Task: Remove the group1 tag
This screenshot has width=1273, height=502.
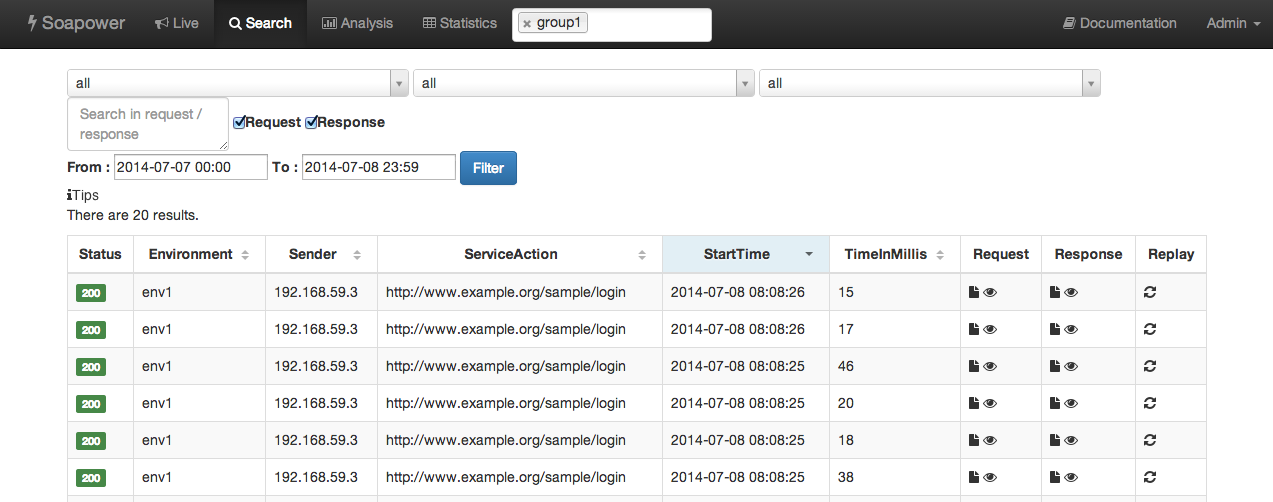Action: click(x=527, y=24)
